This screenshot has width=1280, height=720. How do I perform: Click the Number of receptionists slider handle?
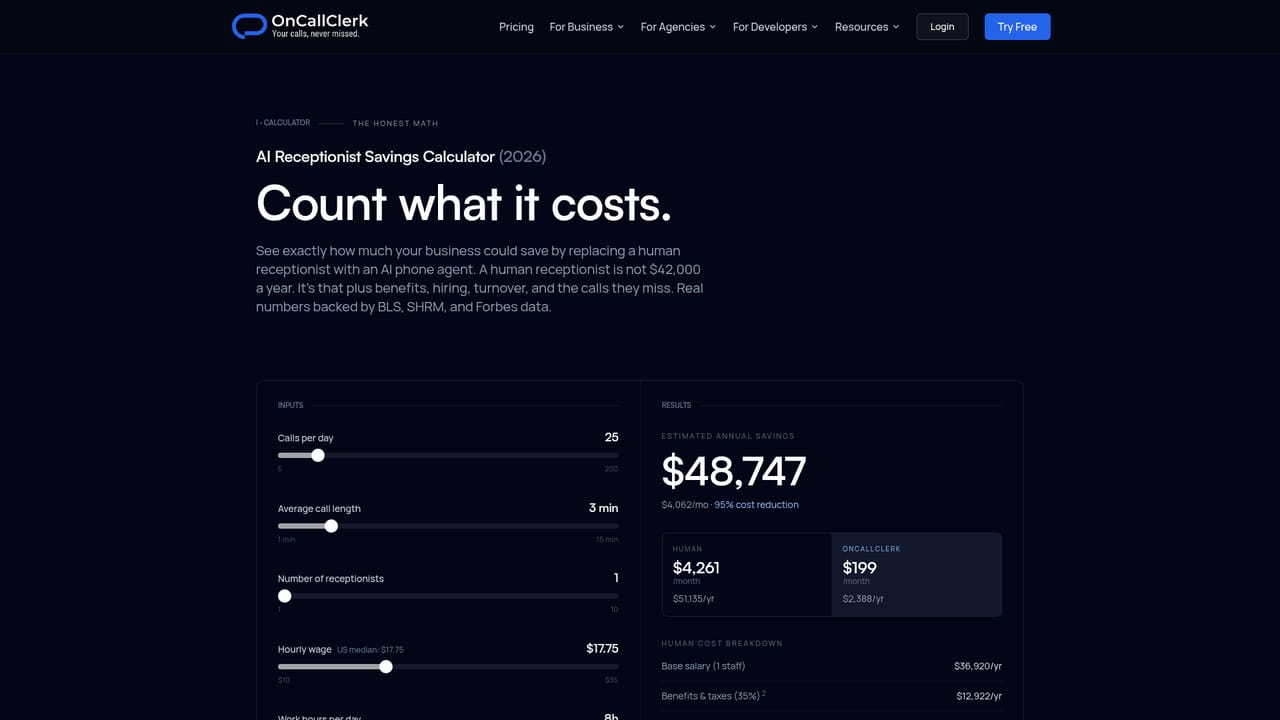point(285,596)
